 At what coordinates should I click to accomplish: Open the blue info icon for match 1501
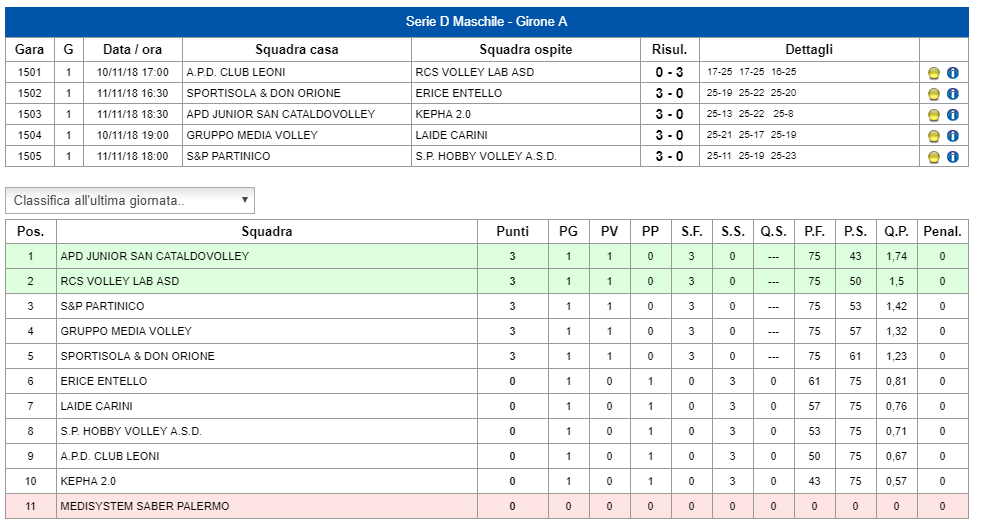pos(953,73)
